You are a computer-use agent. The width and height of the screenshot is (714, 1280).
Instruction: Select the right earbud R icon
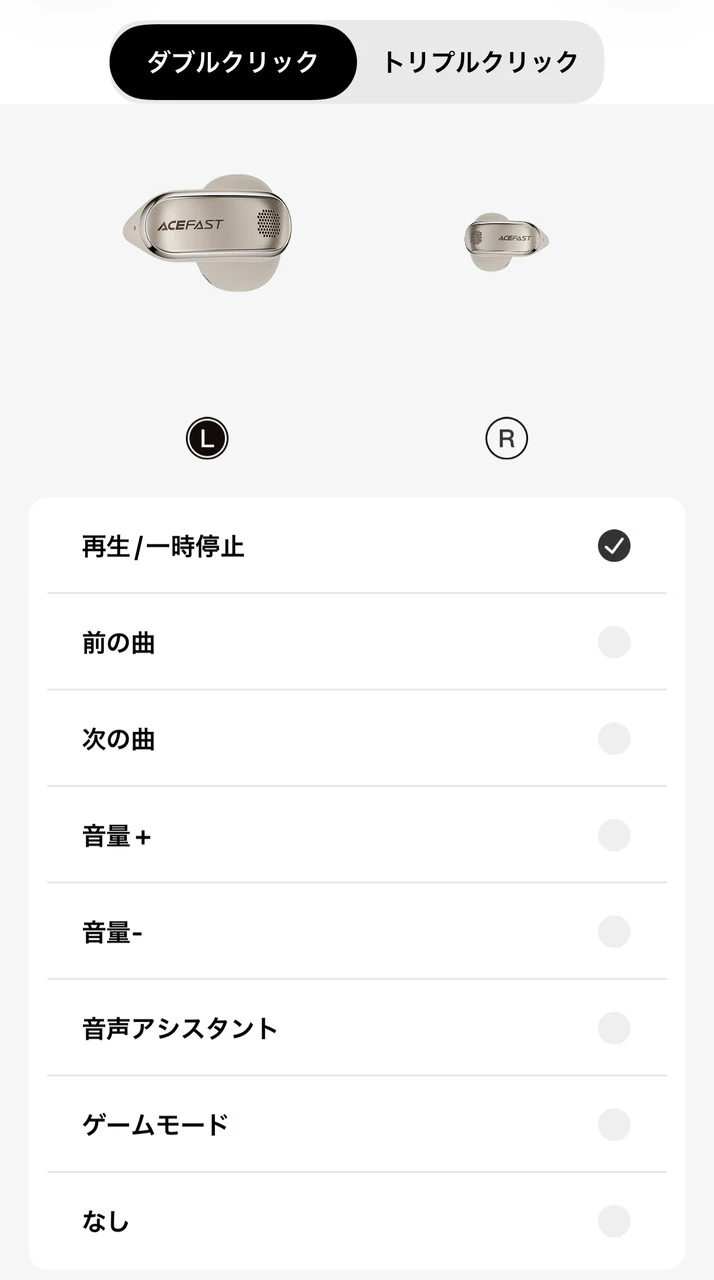506,438
